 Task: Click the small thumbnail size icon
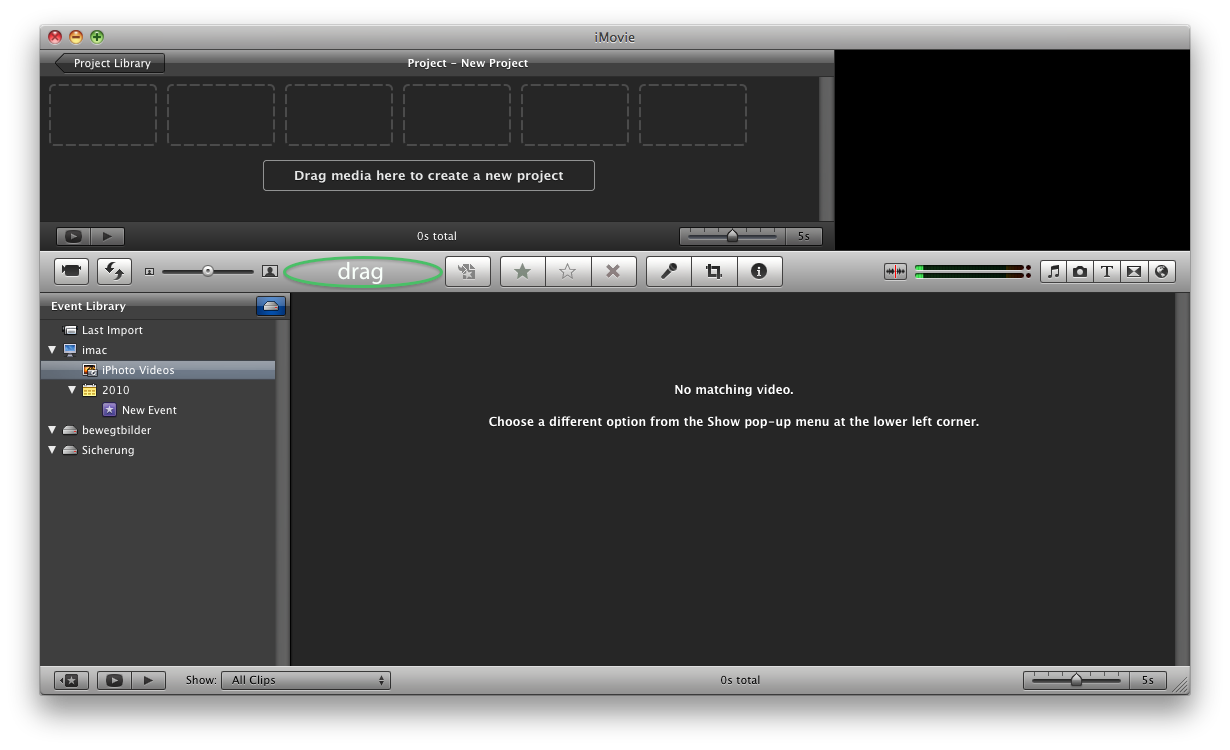[x=149, y=271]
